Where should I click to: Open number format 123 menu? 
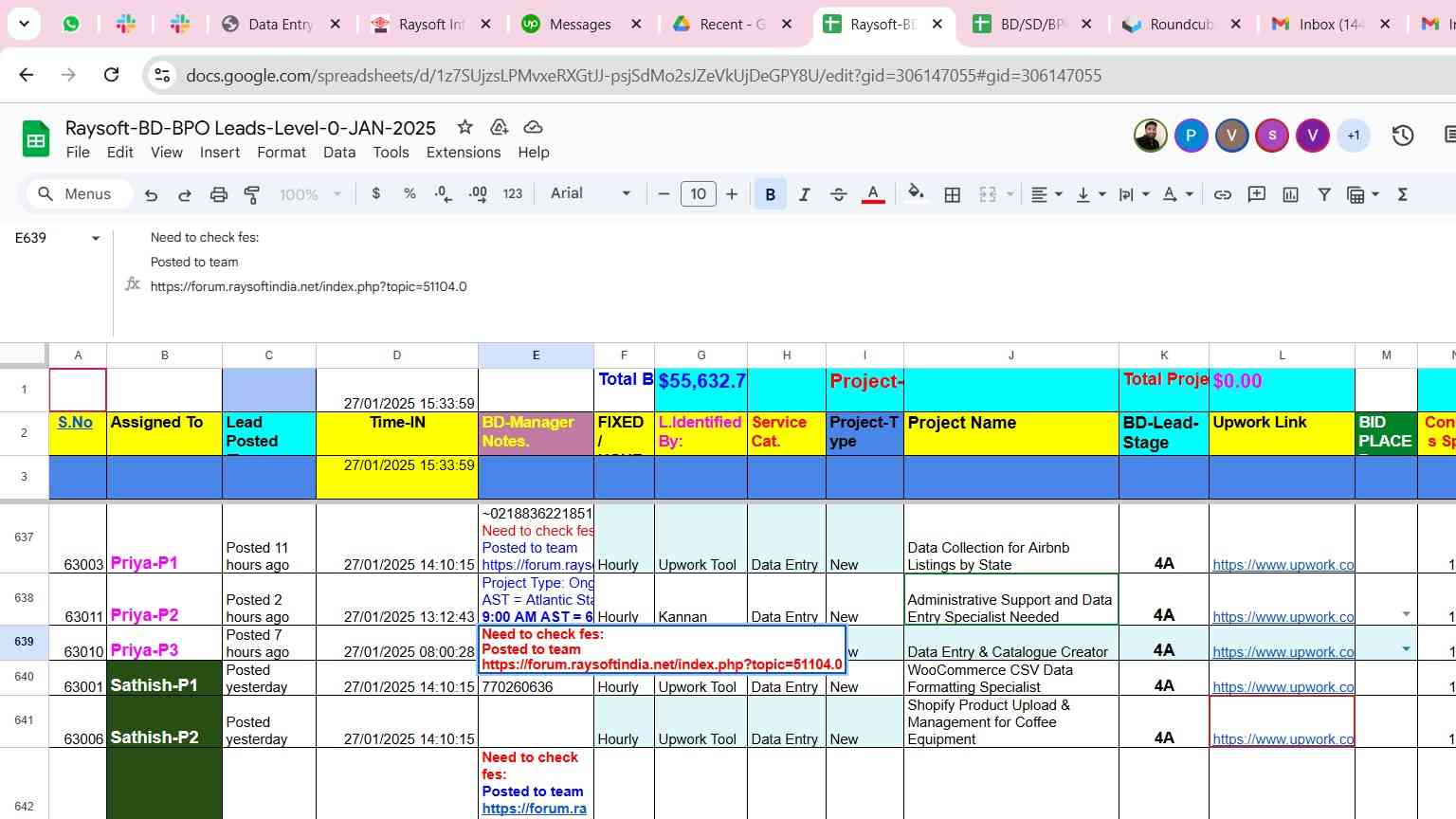(x=513, y=193)
